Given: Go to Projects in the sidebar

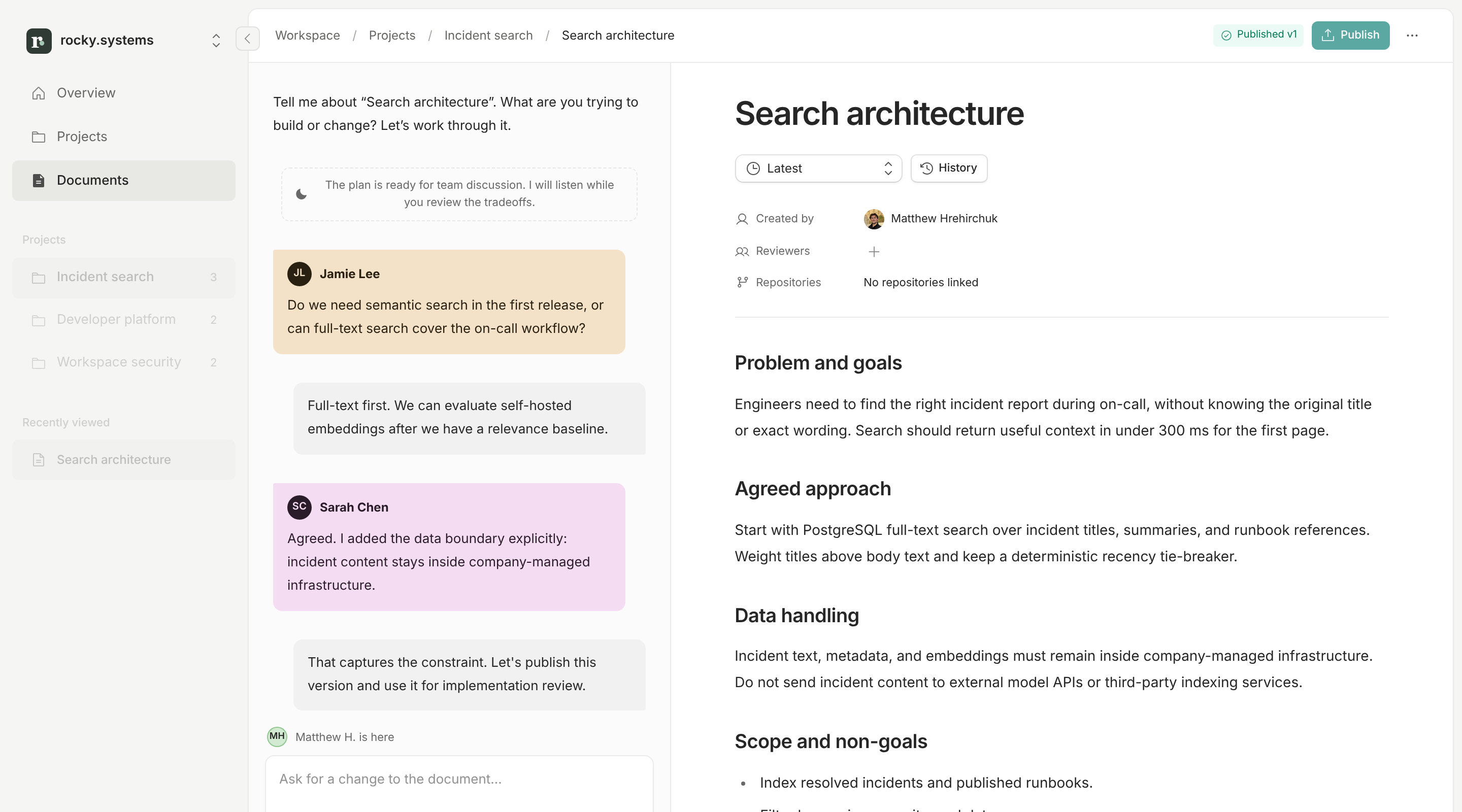Looking at the screenshot, I should point(124,137).
